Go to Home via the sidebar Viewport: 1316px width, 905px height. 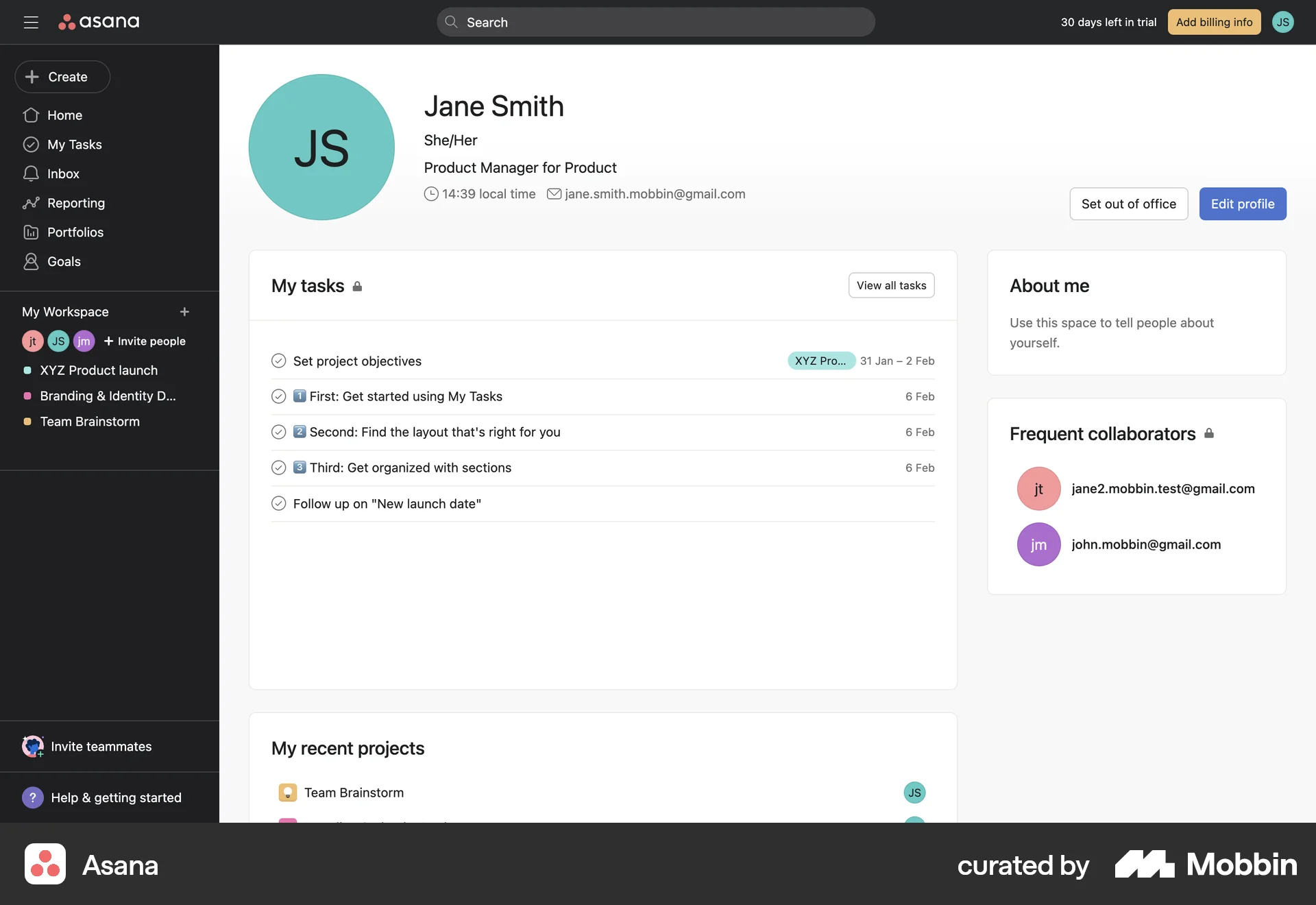point(64,115)
